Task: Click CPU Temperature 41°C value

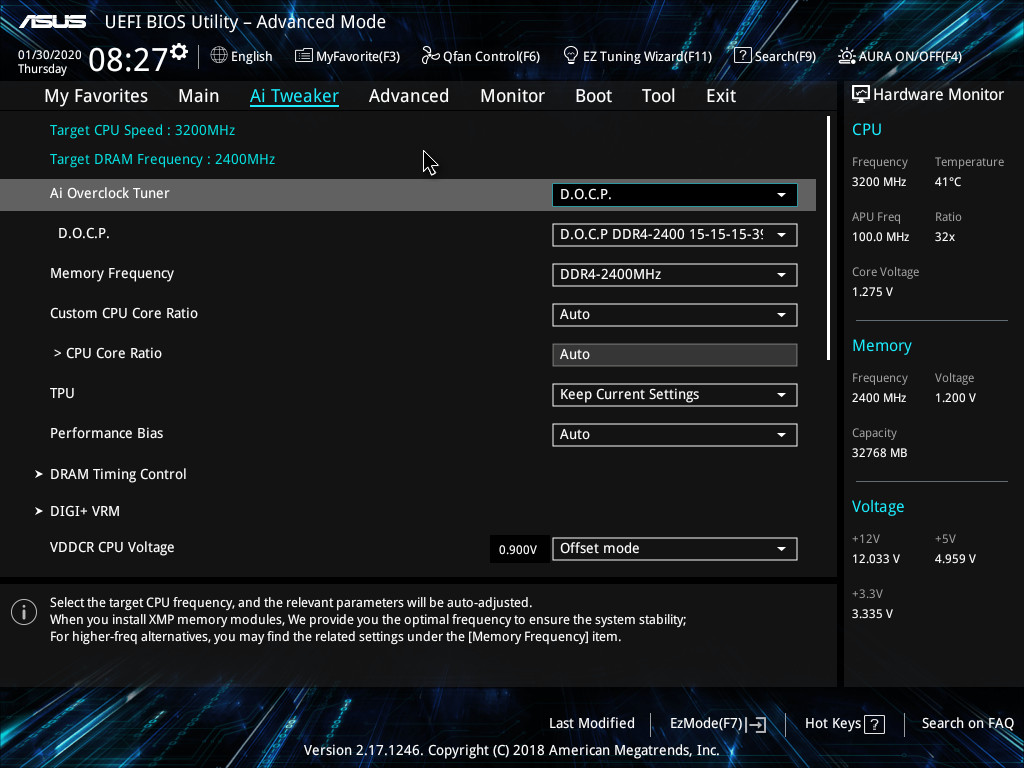Action: point(948,182)
